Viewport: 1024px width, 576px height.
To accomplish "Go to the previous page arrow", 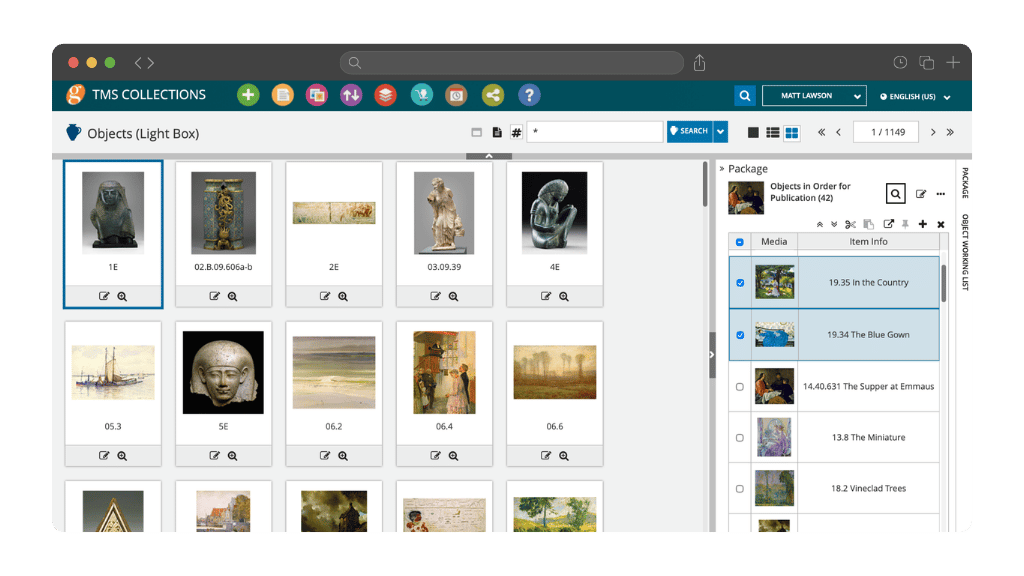I will point(839,133).
